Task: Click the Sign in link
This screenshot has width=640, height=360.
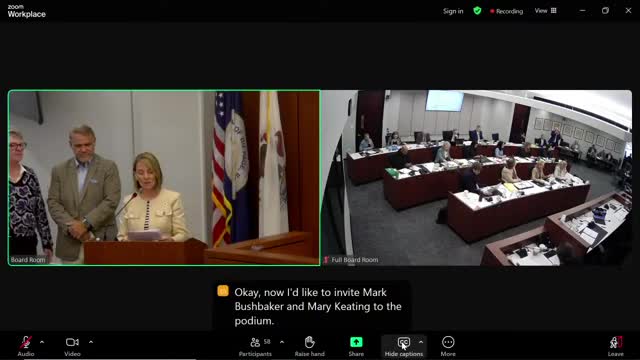Action: 453,11
